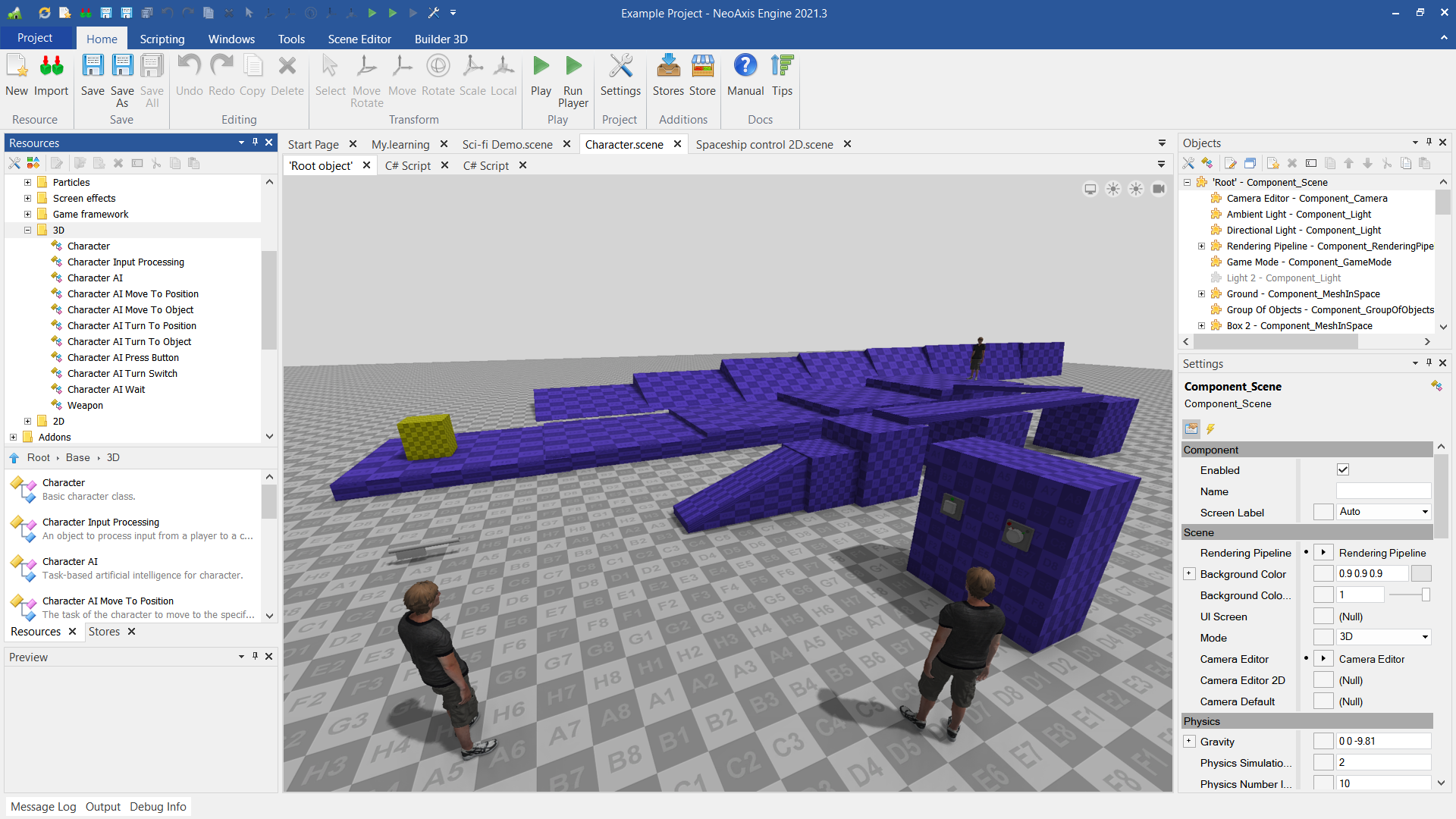
Task: Click the Background Color swatch
Action: (1421, 574)
